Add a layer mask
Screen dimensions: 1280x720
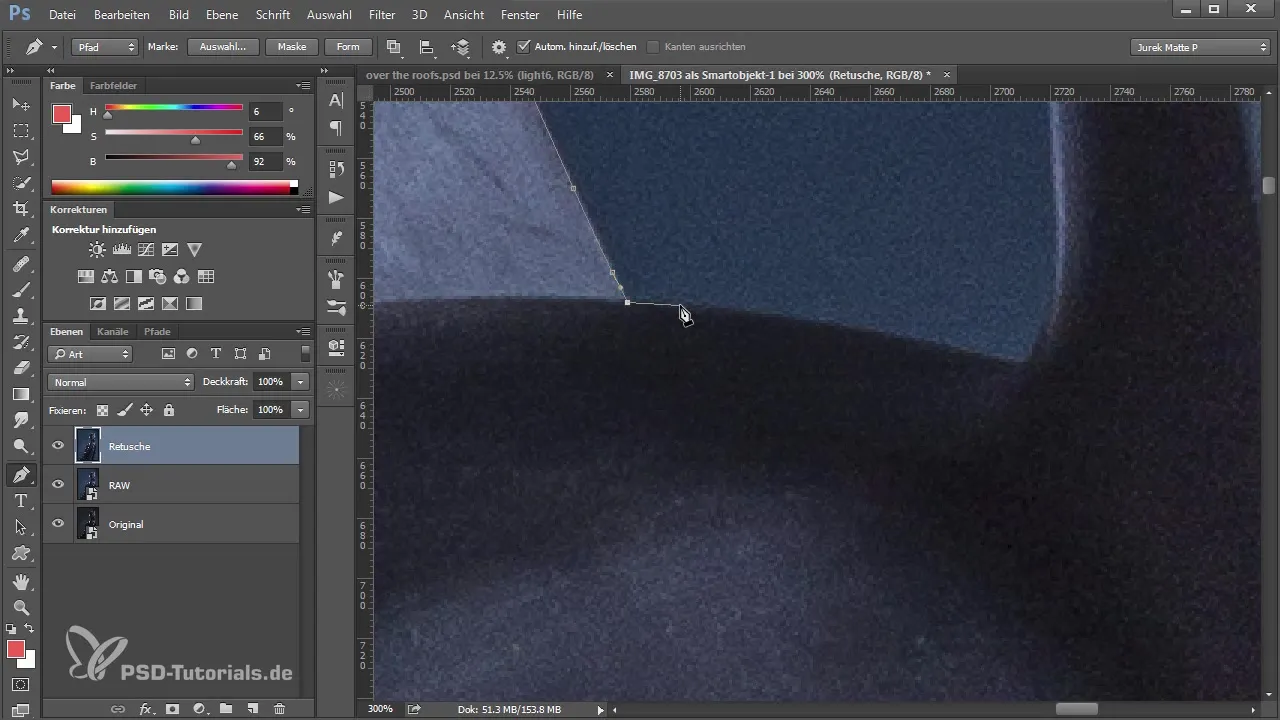pyautogui.click(x=172, y=708)
